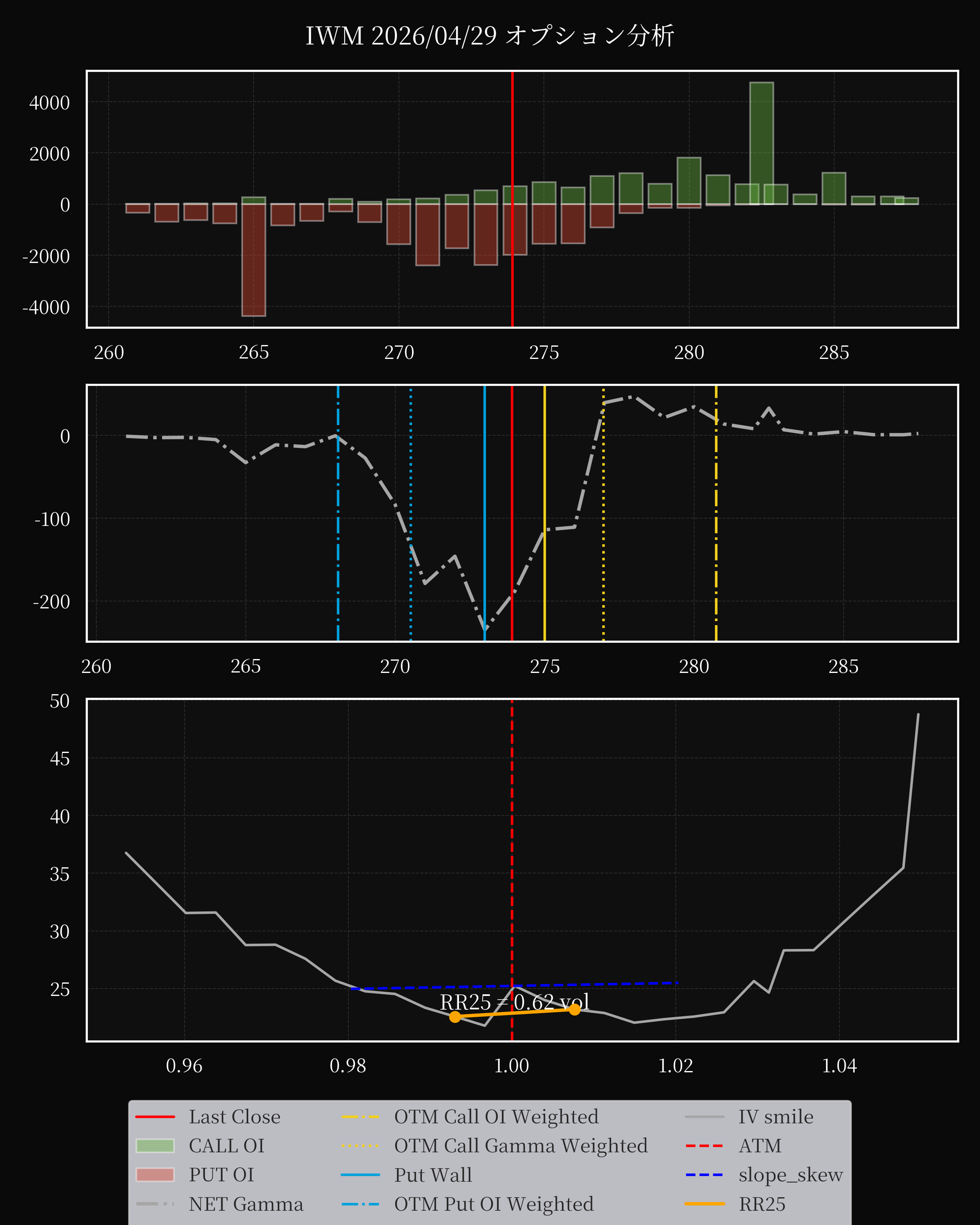Image resolution: width=980 pixels, height=1225 pixels.
Task: Select the "RR25" legend label
Action: point(762,1204)
